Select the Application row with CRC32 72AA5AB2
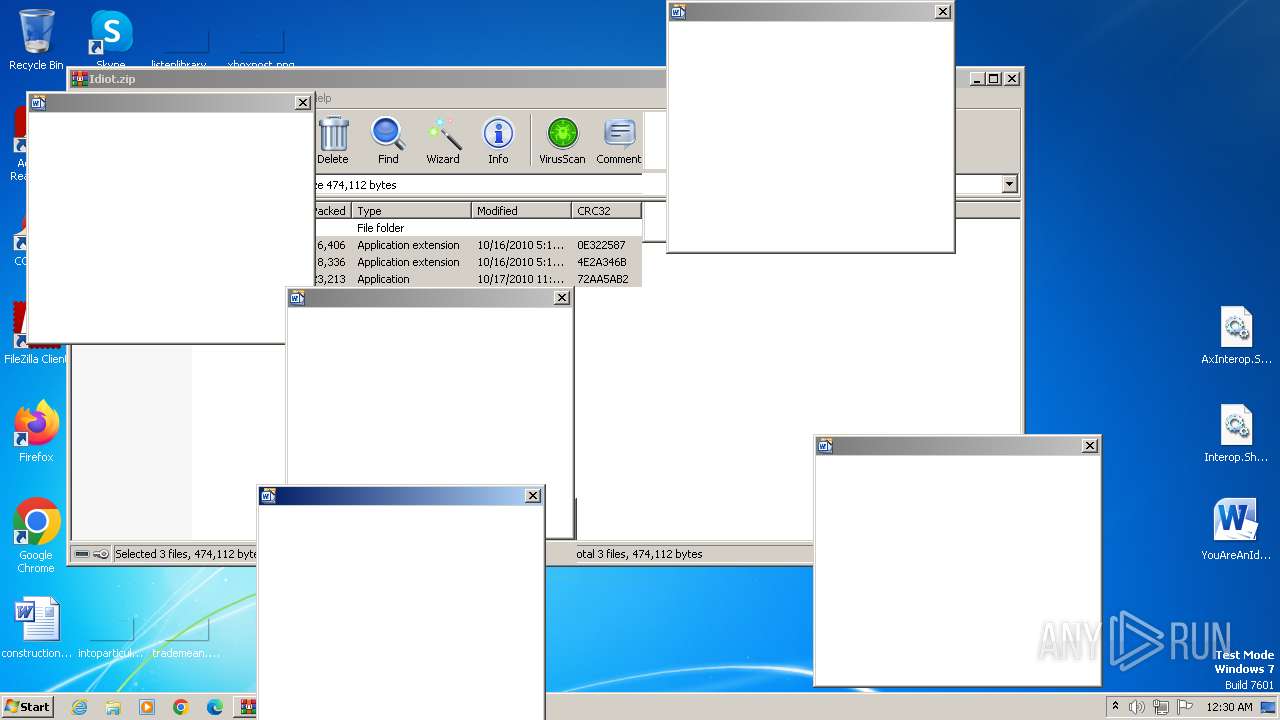Screen dimensions: 1280x720 (x=477, y=279)
